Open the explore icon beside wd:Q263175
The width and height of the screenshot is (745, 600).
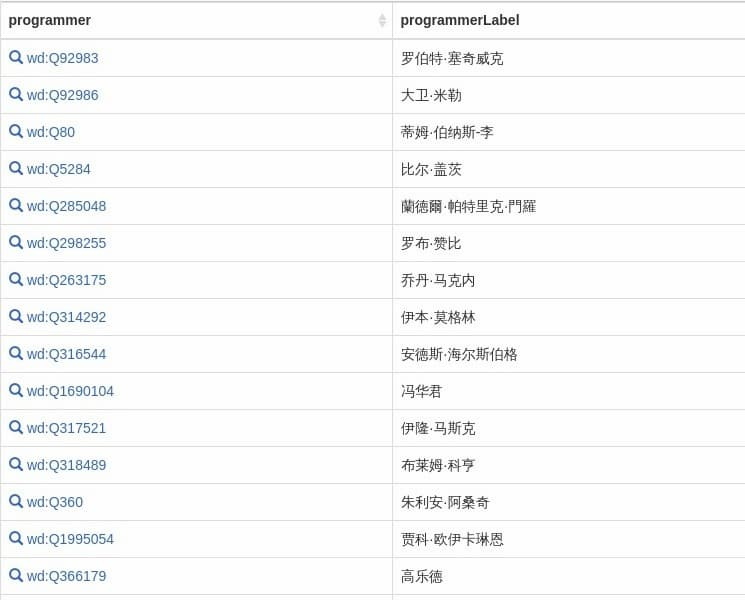(16, 279)
